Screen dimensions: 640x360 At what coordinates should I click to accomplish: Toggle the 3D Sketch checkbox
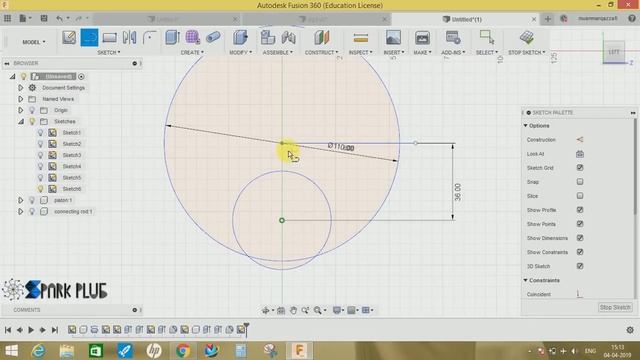[580, 266]
